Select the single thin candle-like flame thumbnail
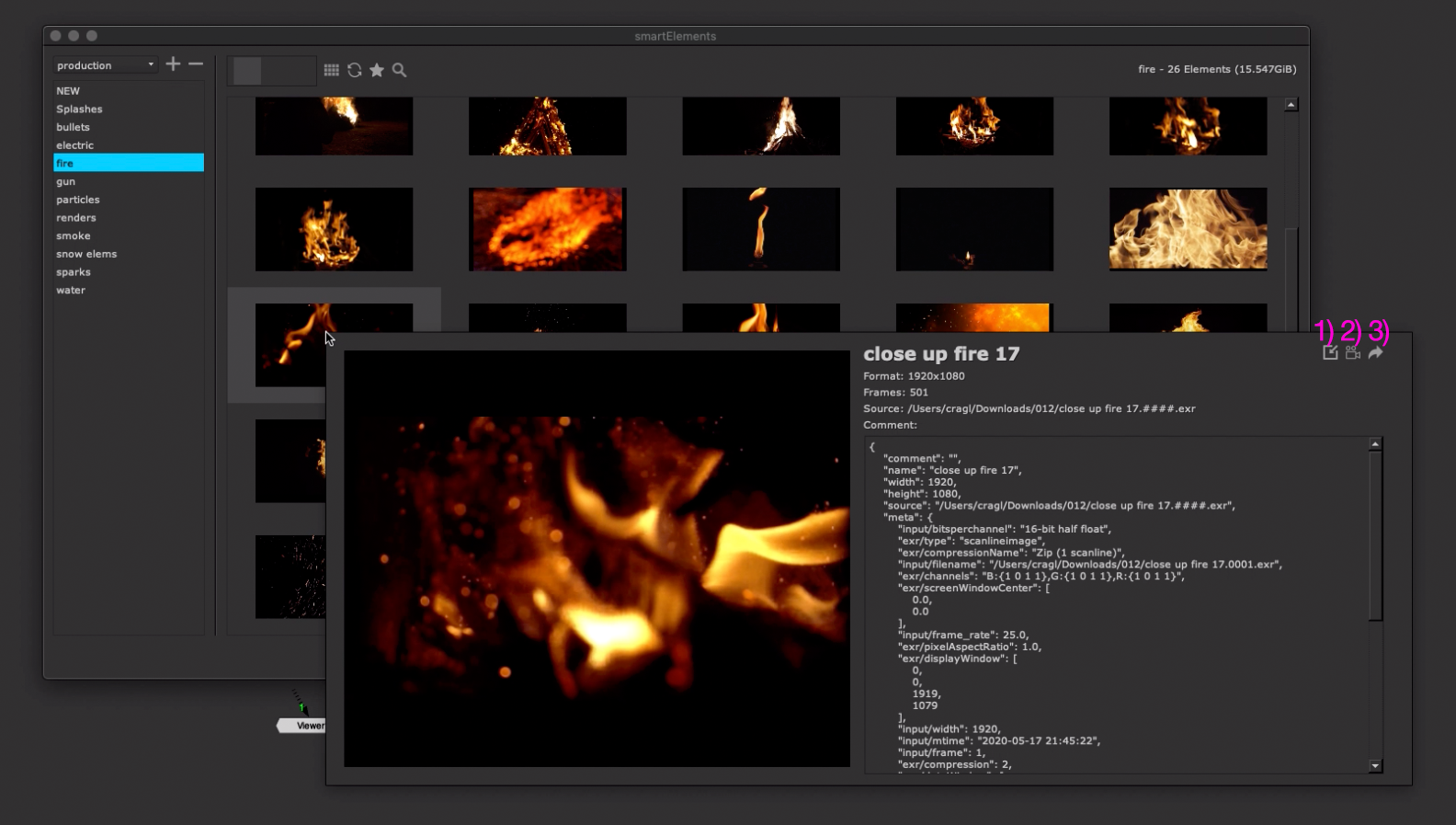This screenshot has height=825, width=1456. (x=760, y=229)
